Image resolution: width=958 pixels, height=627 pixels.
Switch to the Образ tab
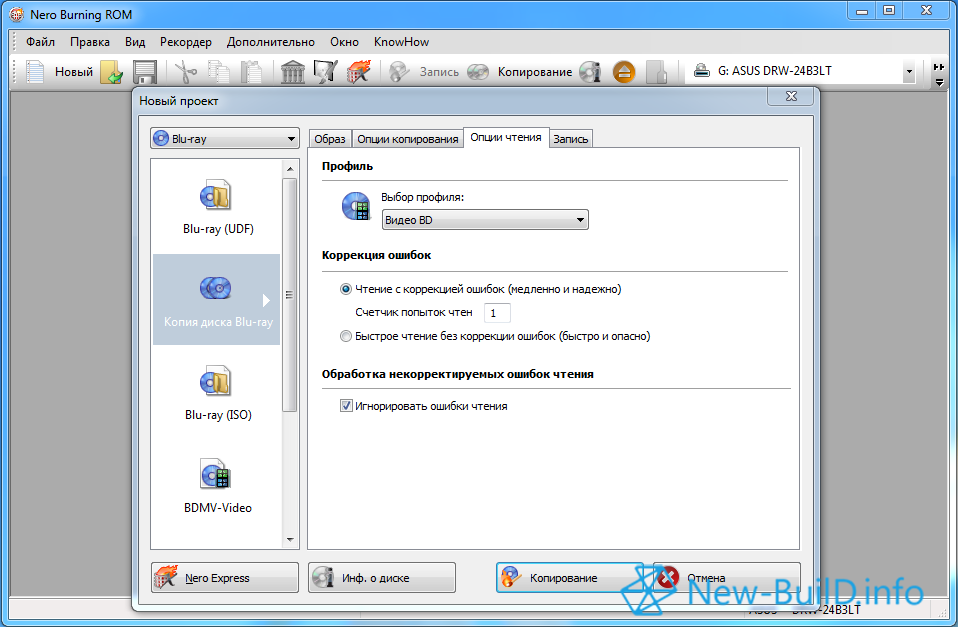(330, 139)
